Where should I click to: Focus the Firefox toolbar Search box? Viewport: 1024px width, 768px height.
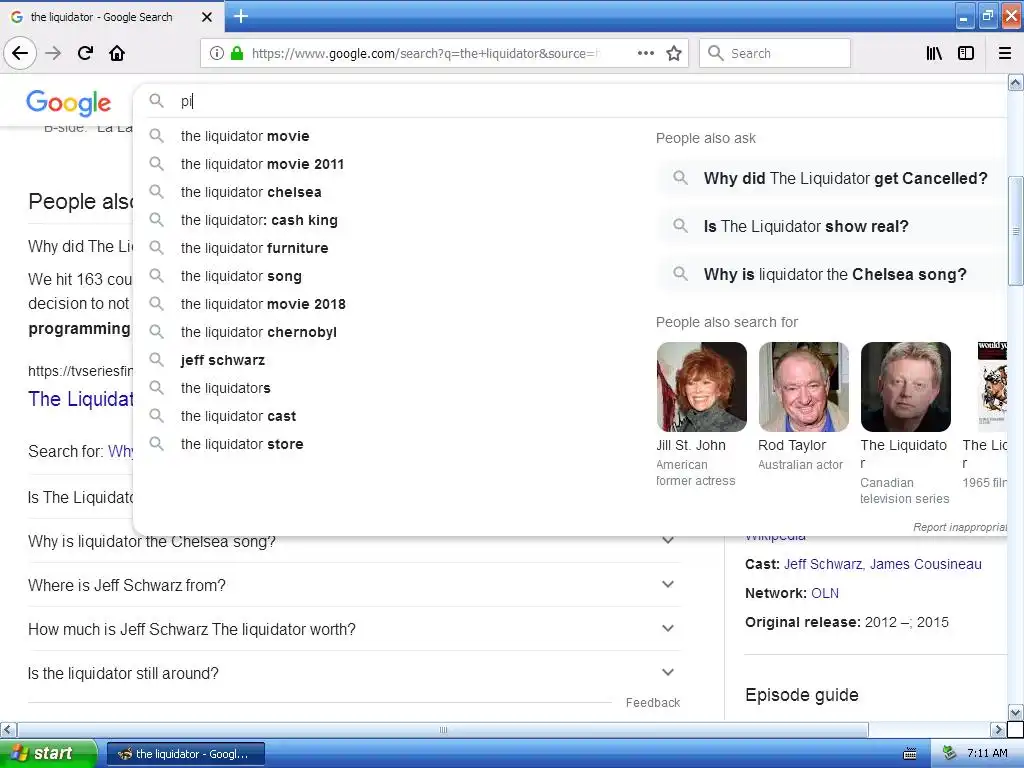[x=775, y=54]
